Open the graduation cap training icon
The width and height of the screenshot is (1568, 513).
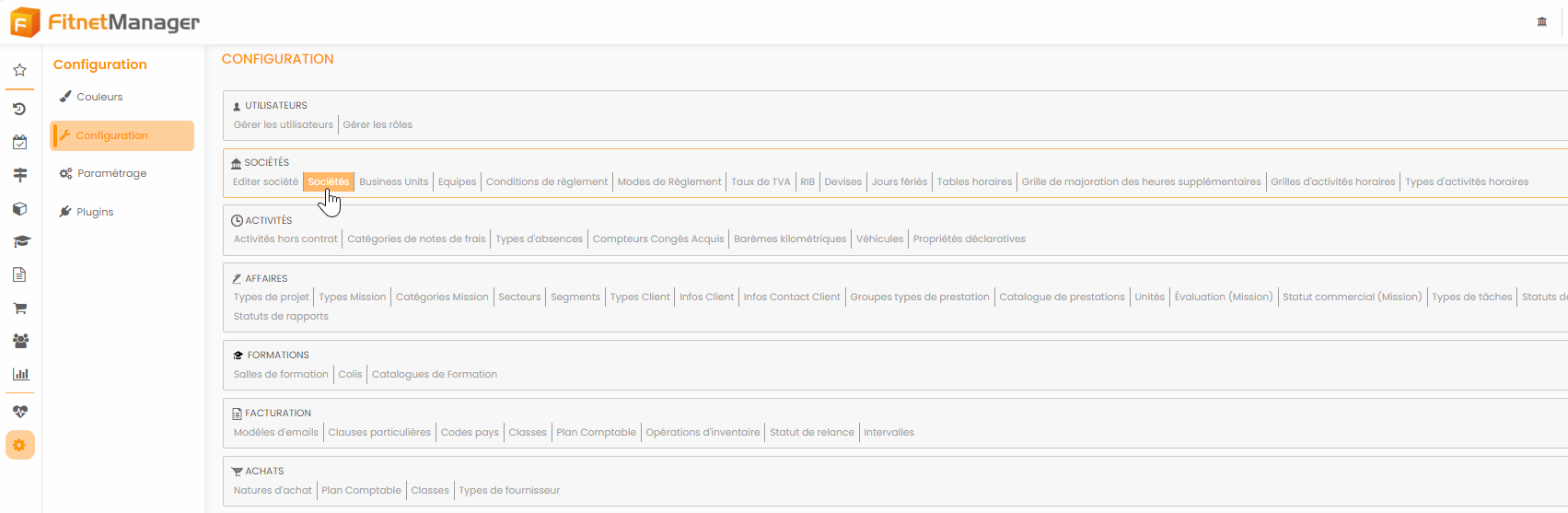pos(19,241)
